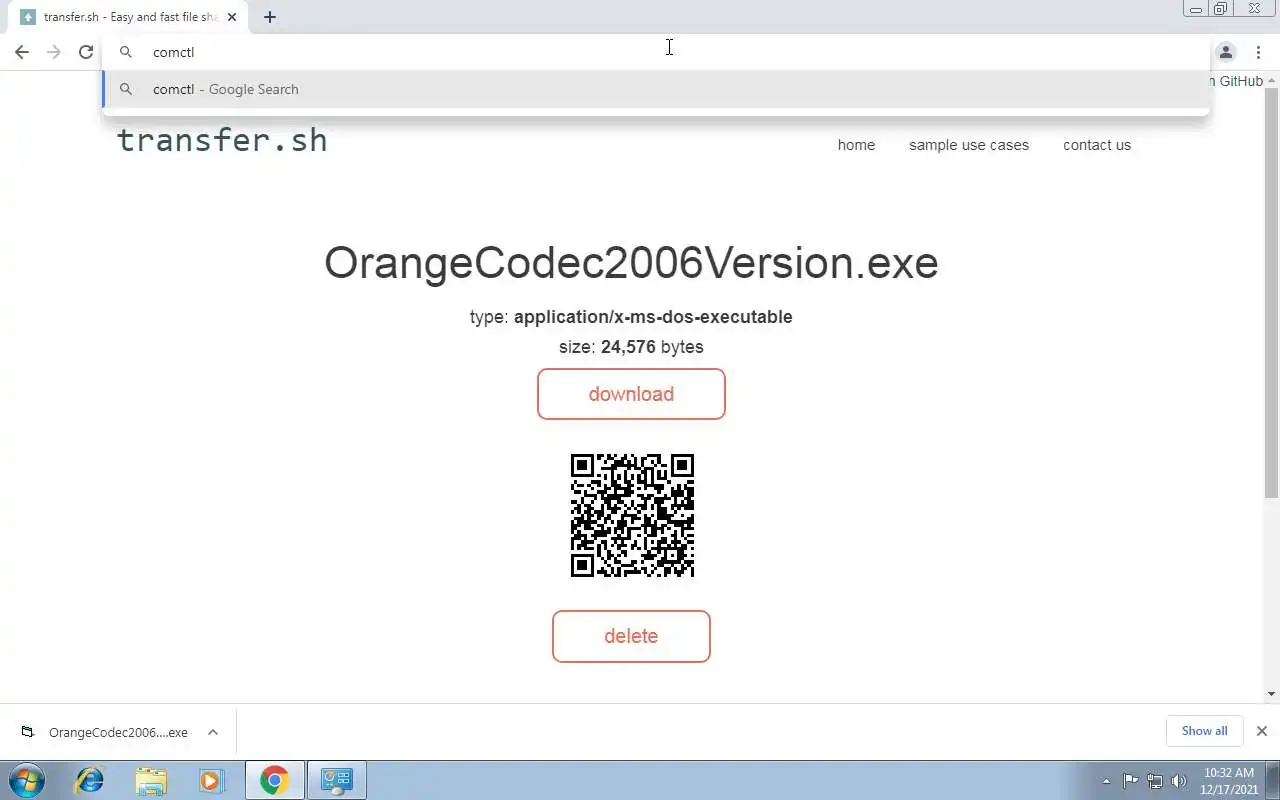The image size is (1280, 800).
Task: Click the volume speaker tray icon
Action: [1179, 781]
